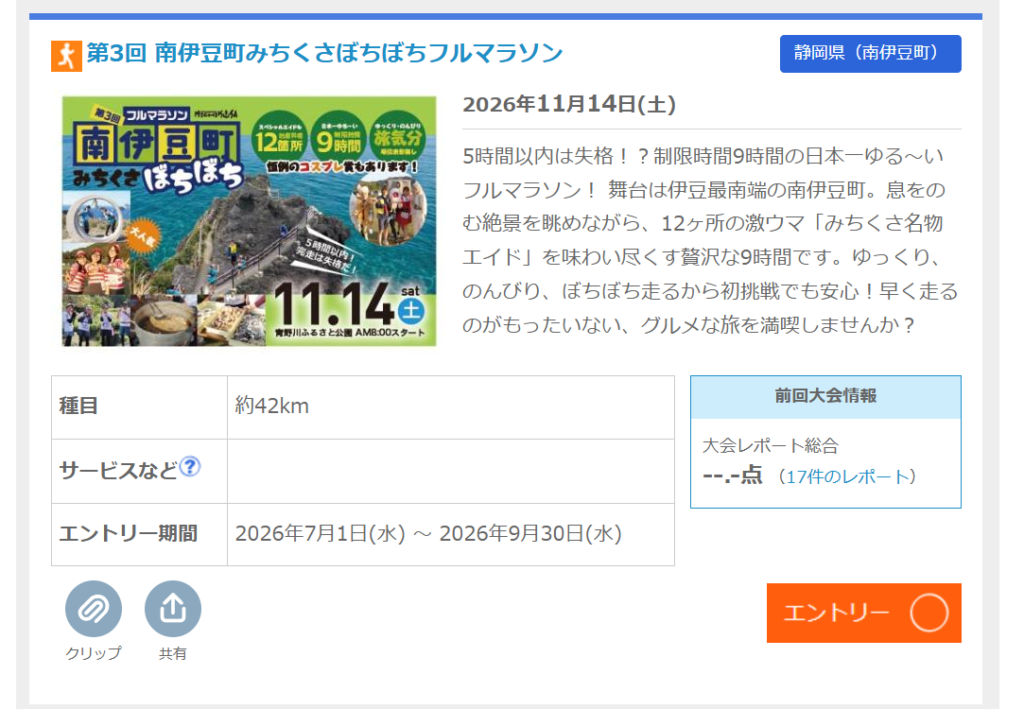This screenshot has width=1024, height=709.
Task: Click the orange runner icon beside the title
Action: 67,55
